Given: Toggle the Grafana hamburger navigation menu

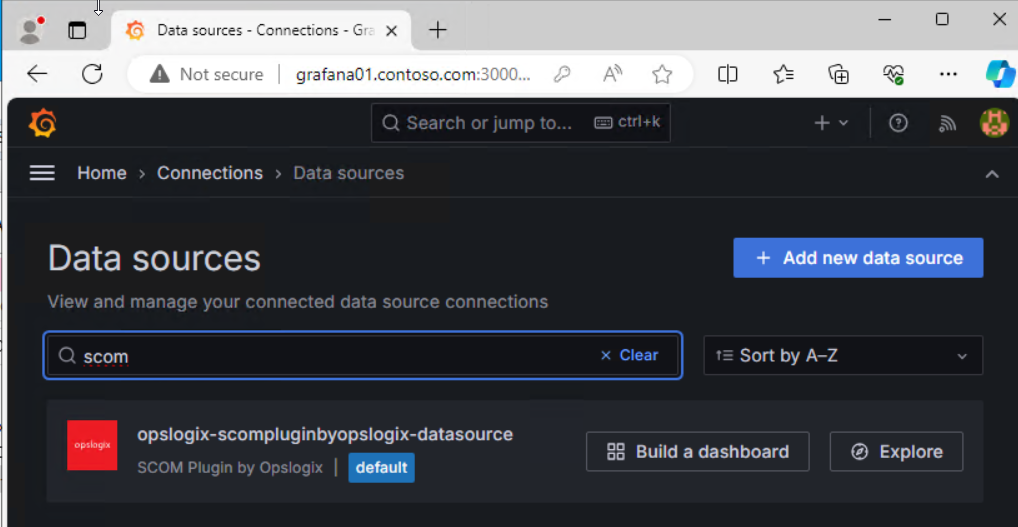Looking at the screenshot, I should [x=42, y=173].
